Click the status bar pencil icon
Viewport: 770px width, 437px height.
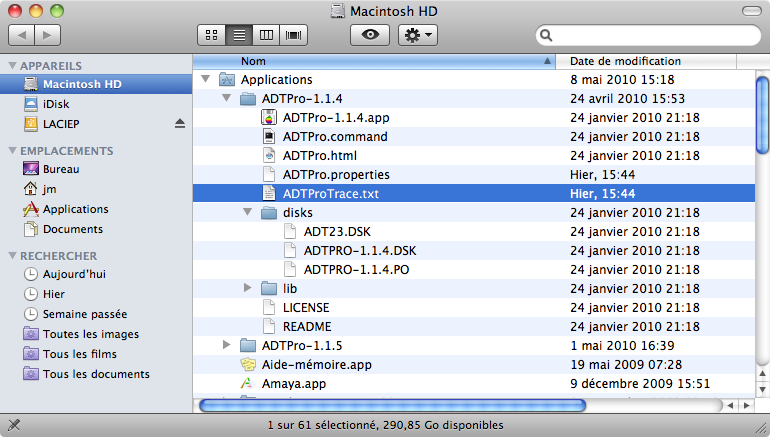click(x=14, y=425)
